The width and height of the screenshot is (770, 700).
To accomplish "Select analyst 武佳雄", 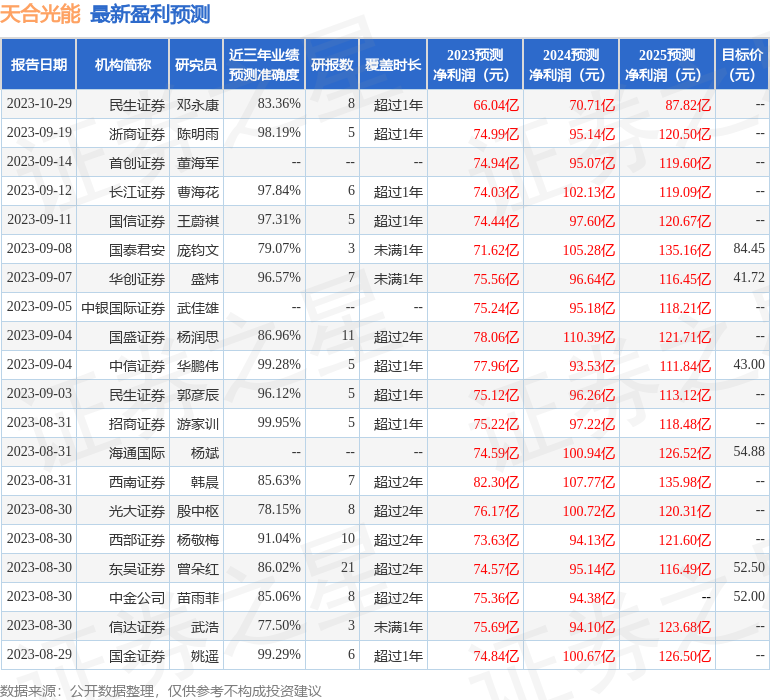I will click(198, 308).
